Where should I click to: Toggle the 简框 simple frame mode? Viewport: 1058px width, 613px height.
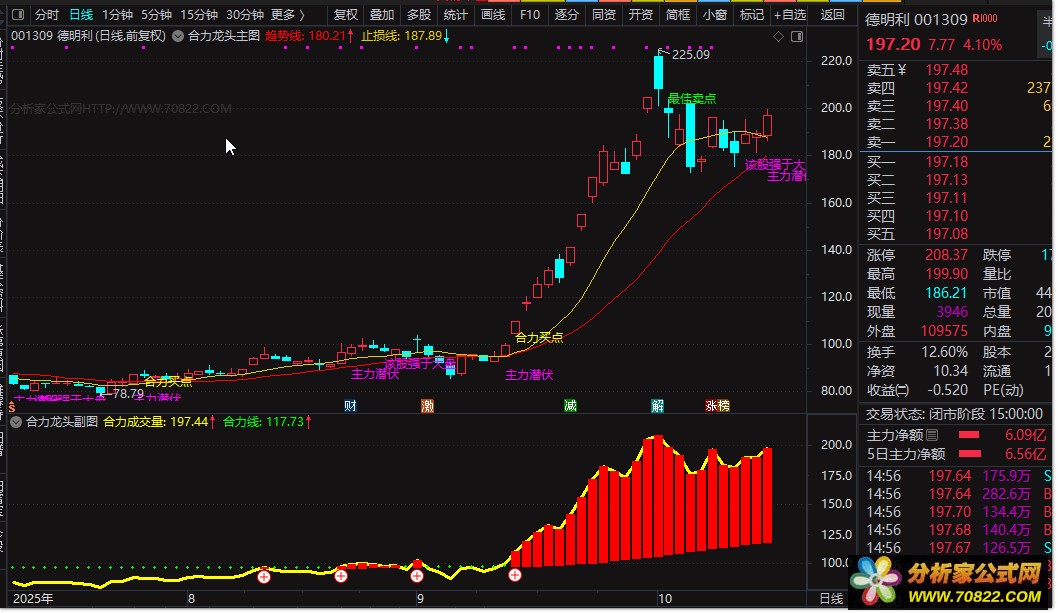[677, 14]
